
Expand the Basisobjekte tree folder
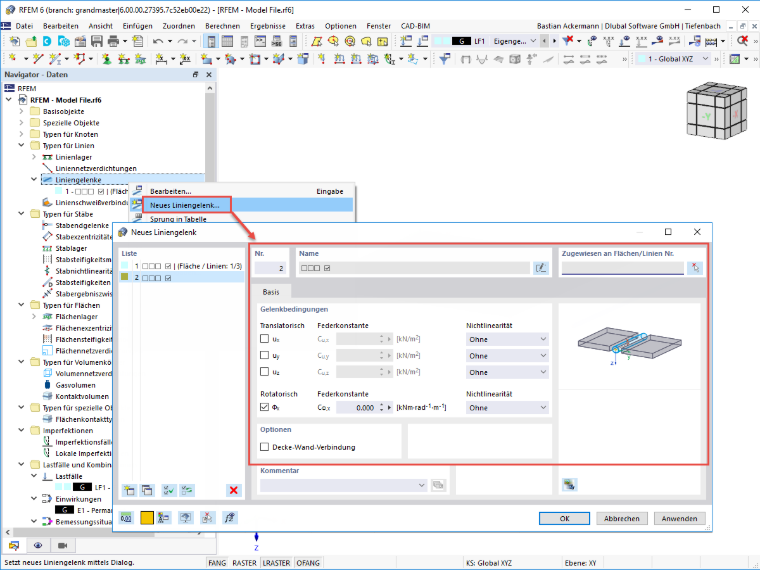pyautogui.click(x=21, y=111)
